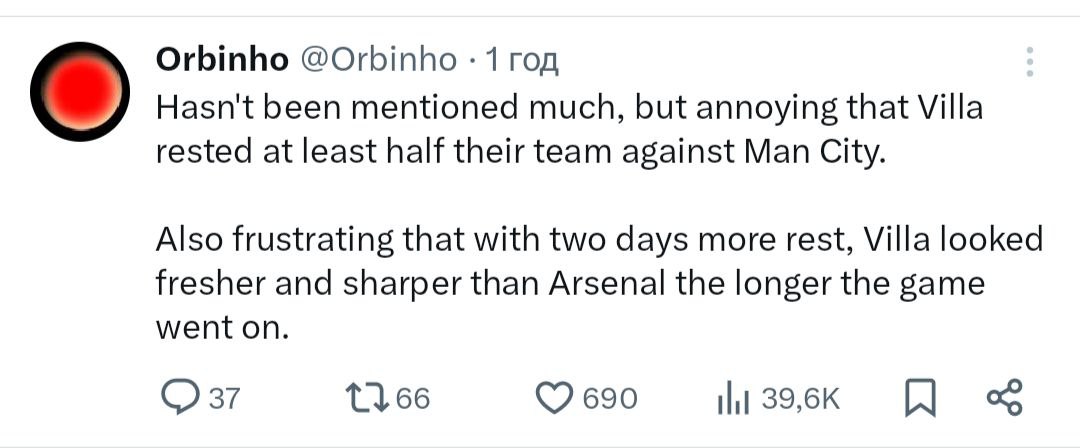The width and height of the screenshot is (1080, 448).
Task: Click the 690 likes count
Action: click(609, 399)
